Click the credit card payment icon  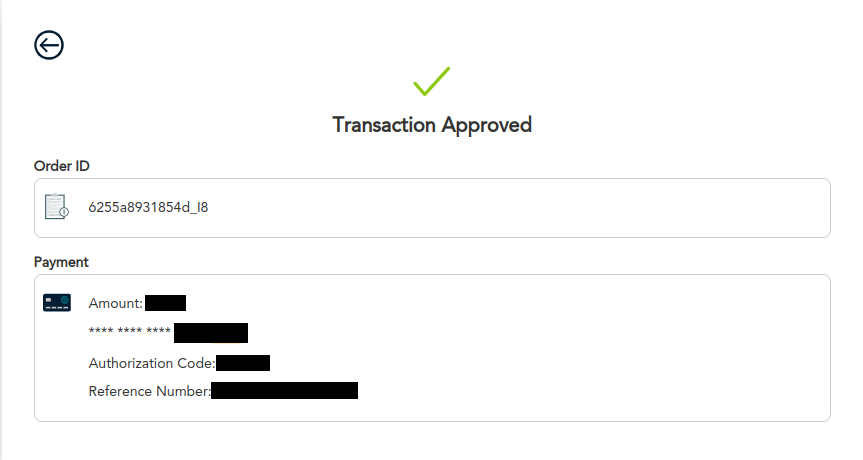[x=57, y=302]
